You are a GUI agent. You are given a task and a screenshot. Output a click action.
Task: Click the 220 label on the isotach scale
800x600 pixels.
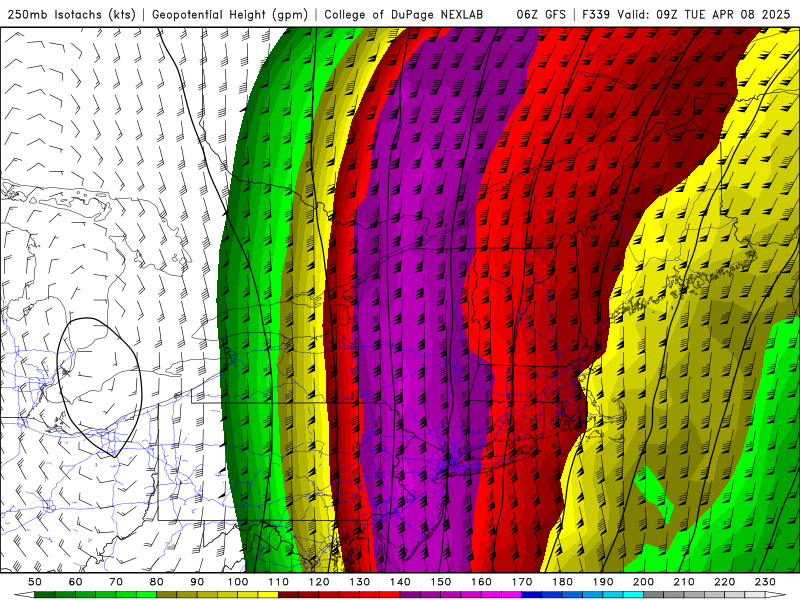click(724, 582)
